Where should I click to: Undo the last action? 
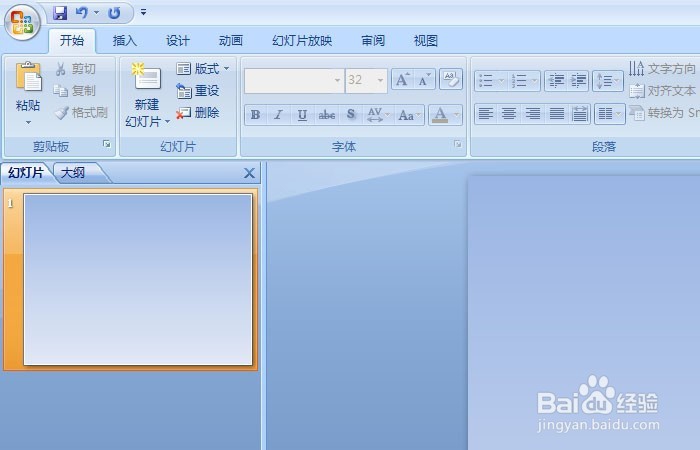tap(82, 12)
